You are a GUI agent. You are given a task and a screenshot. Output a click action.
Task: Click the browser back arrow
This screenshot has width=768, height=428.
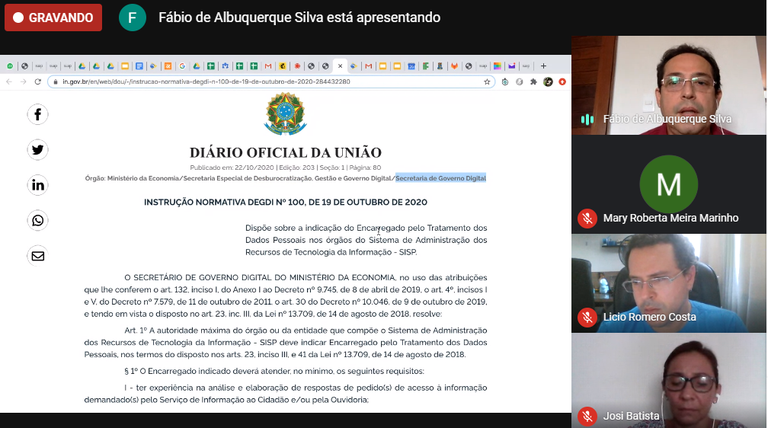click(10, 82)
